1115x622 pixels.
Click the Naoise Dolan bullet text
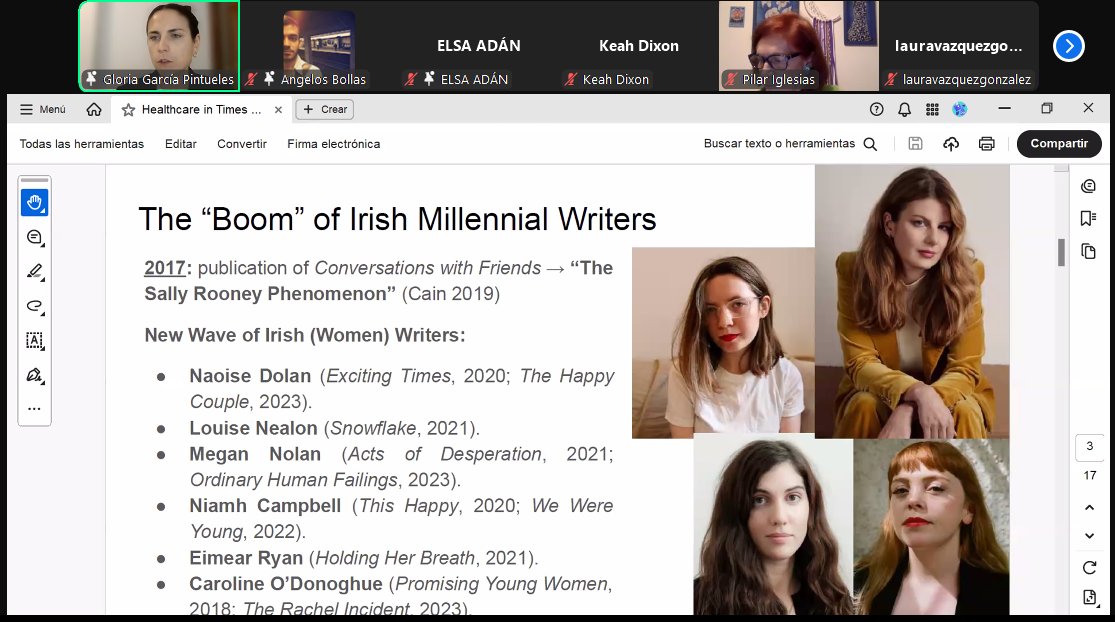pyautogui.click(x=402, y=388)
